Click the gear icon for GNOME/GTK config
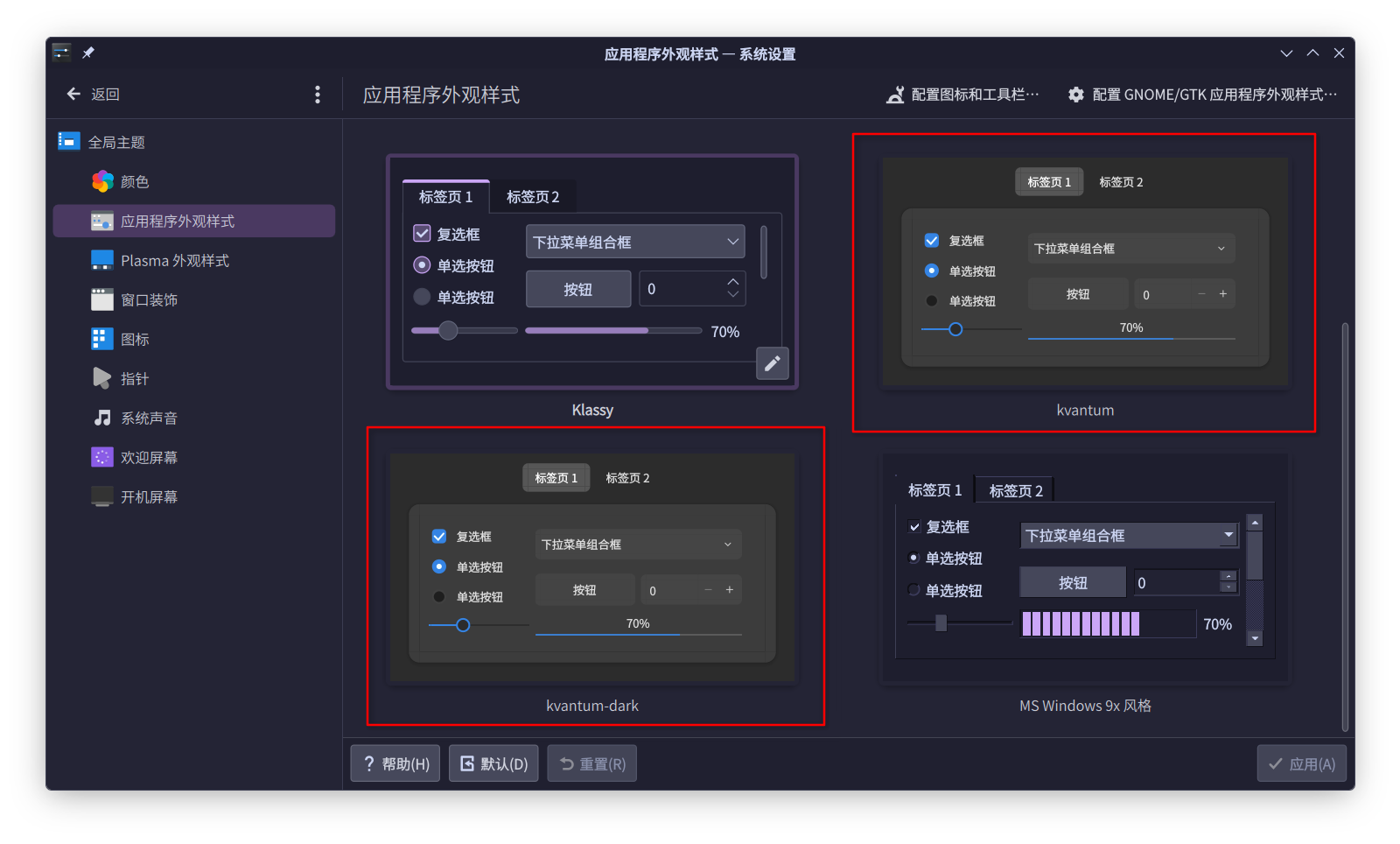This screenshot has height=844, width=1400. 1076,95
